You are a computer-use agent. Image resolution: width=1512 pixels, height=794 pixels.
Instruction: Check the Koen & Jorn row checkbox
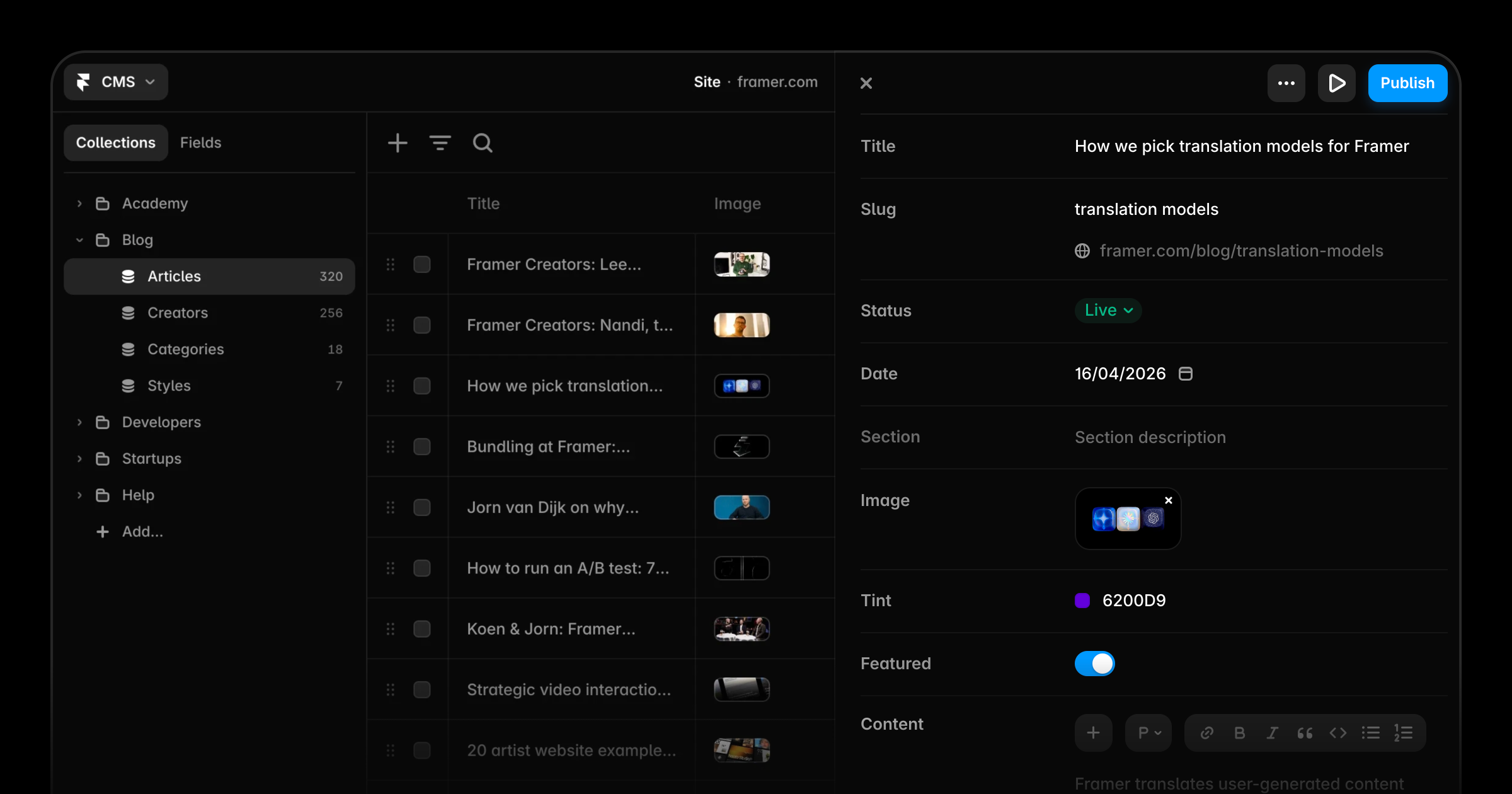pos(422,629)
